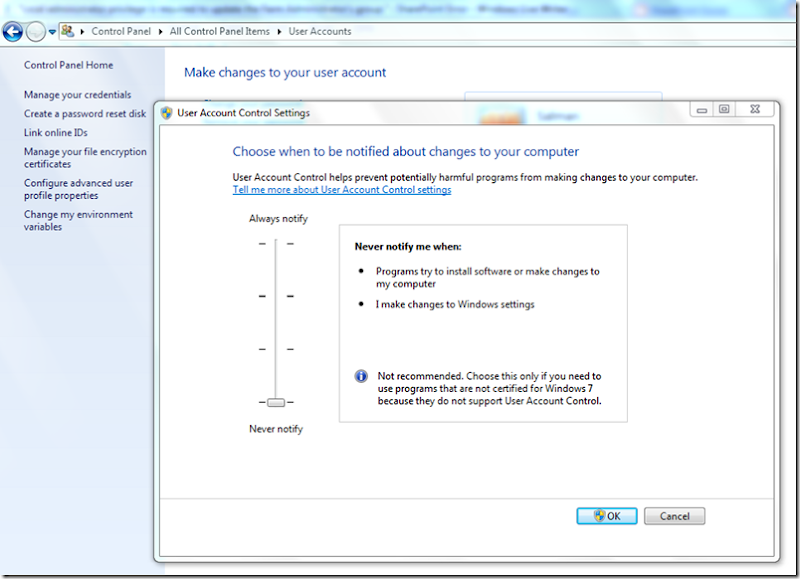Viewport: 800px width, 579px height.
Task: Click the "Make changes to your user account" heading
Action: click(x=285, y=72)
